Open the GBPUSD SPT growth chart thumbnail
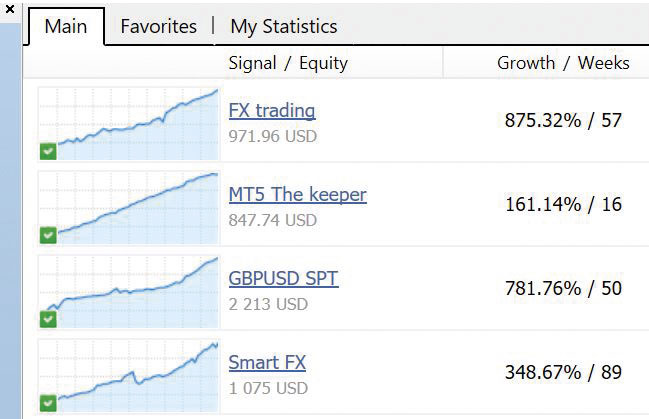Image resolution: width=649 pixels, height=419 pixels. point(130,290)
